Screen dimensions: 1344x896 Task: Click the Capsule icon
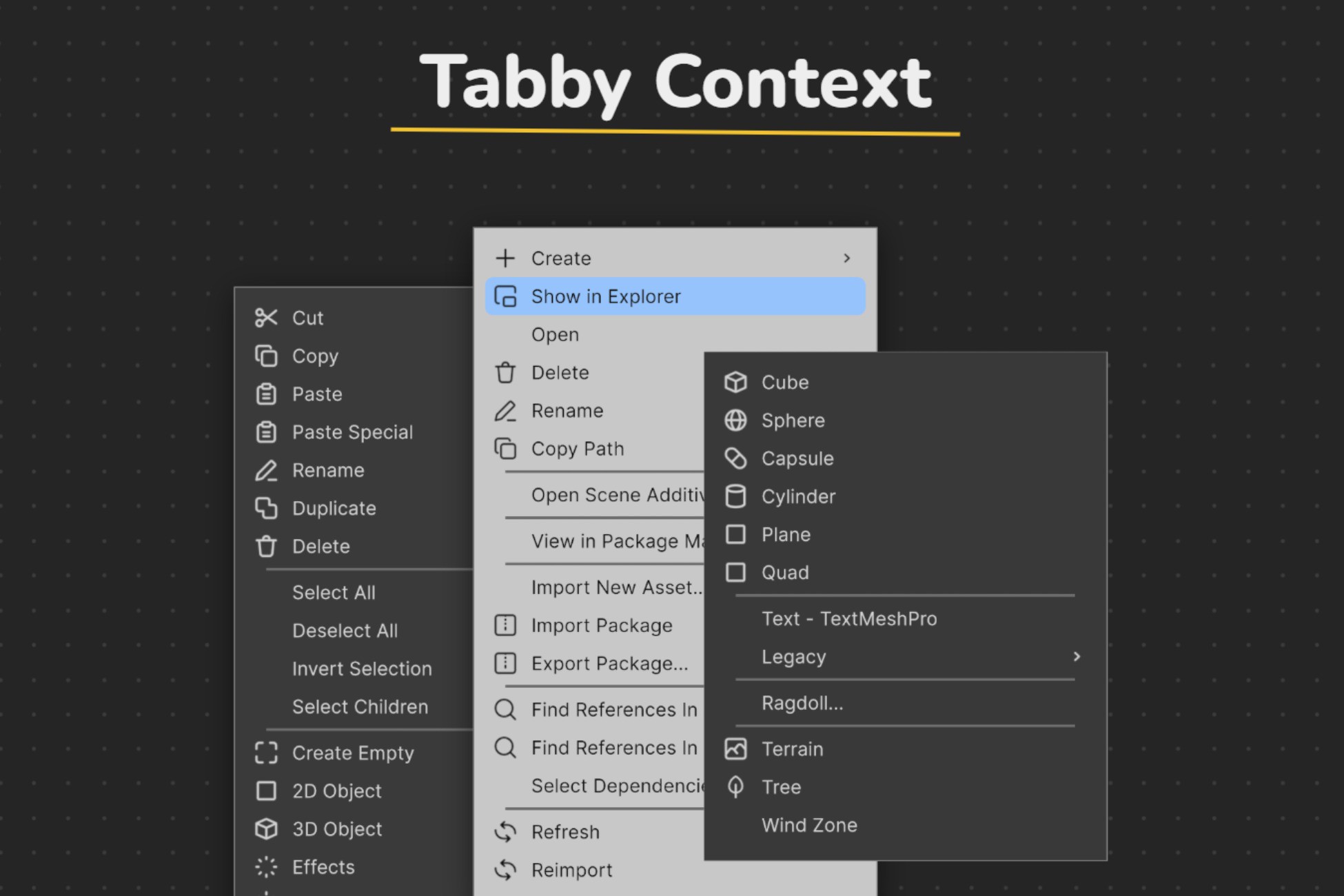coord(736,458)
